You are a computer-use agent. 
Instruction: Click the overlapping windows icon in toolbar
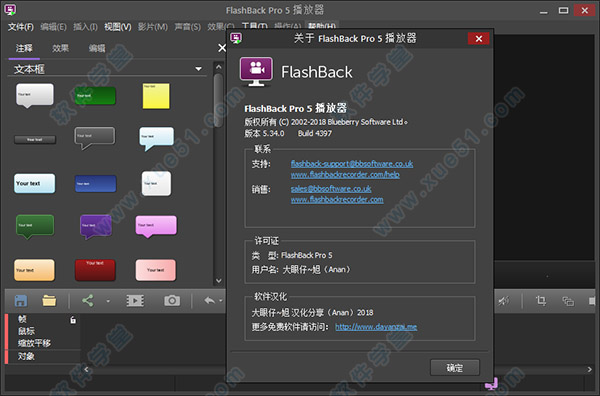tap(568, 301)
